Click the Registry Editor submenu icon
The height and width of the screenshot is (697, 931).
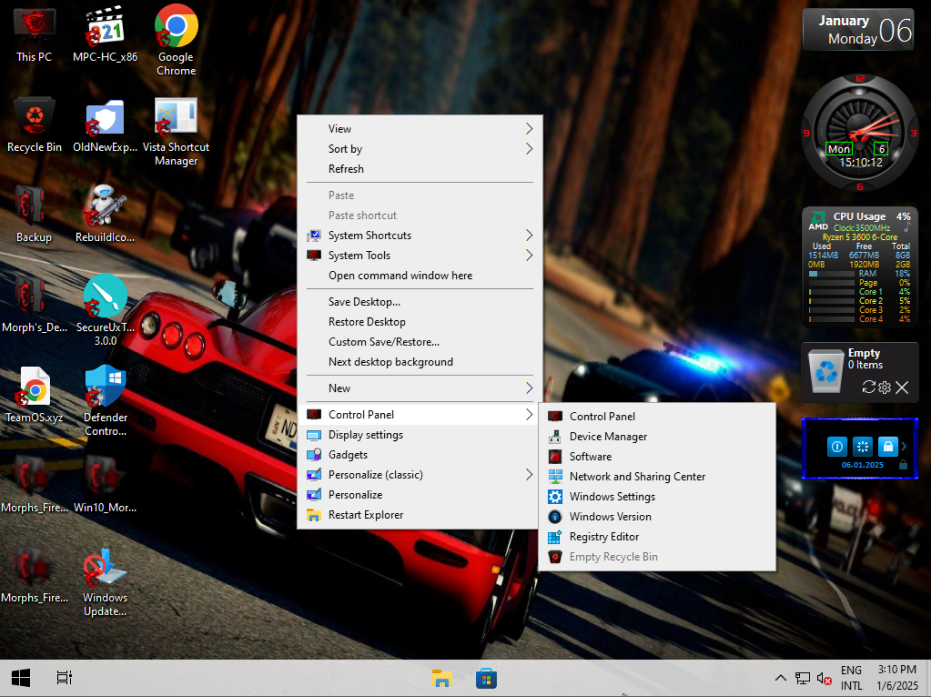pos(555,537)
